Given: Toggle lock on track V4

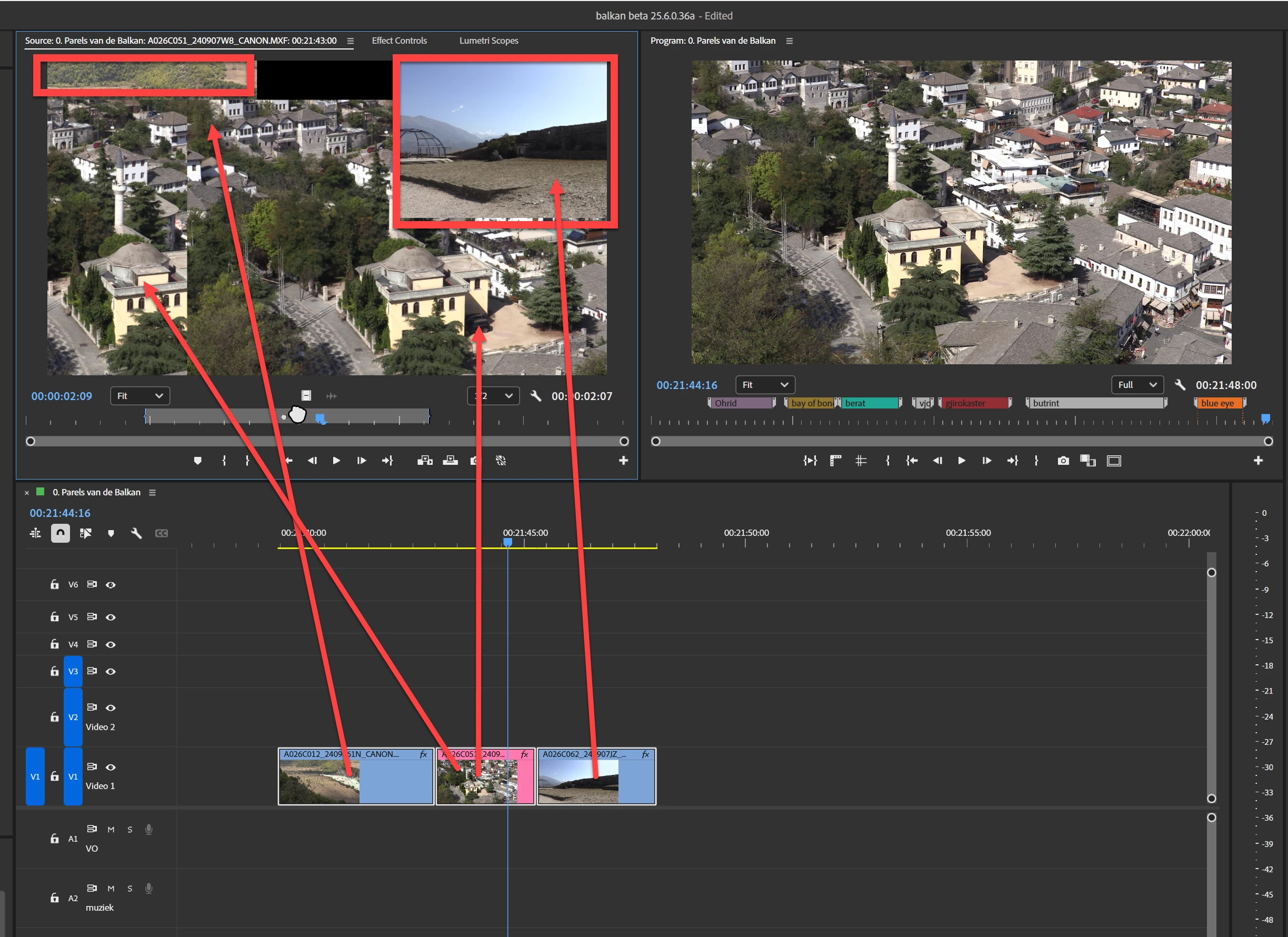Looking at the screenshot, I should tap(55, 644).
